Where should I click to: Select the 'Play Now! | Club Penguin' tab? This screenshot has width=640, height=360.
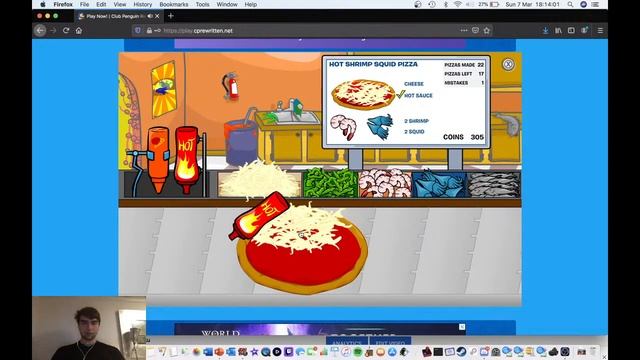(x=118, y=16)
